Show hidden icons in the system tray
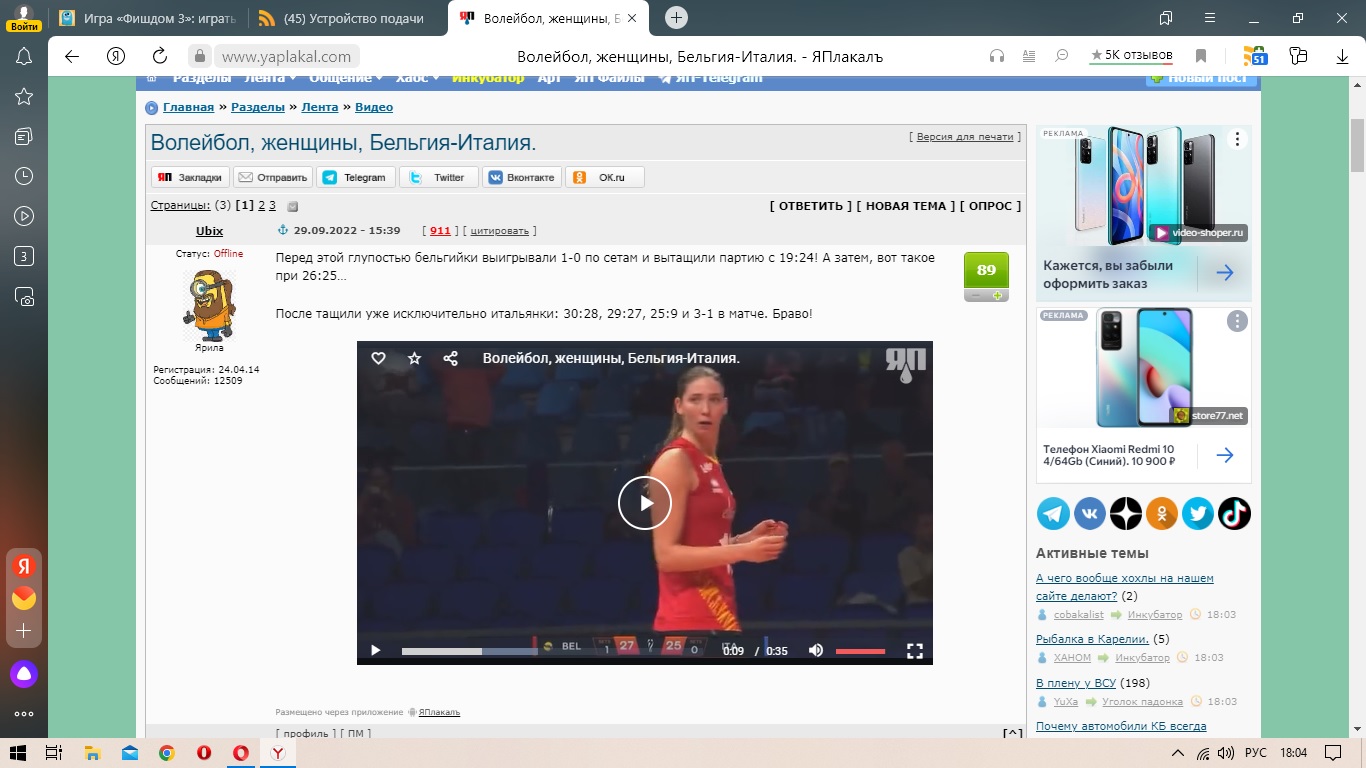This screenshot has width=1366, height=768. [x=1178, y=752]
